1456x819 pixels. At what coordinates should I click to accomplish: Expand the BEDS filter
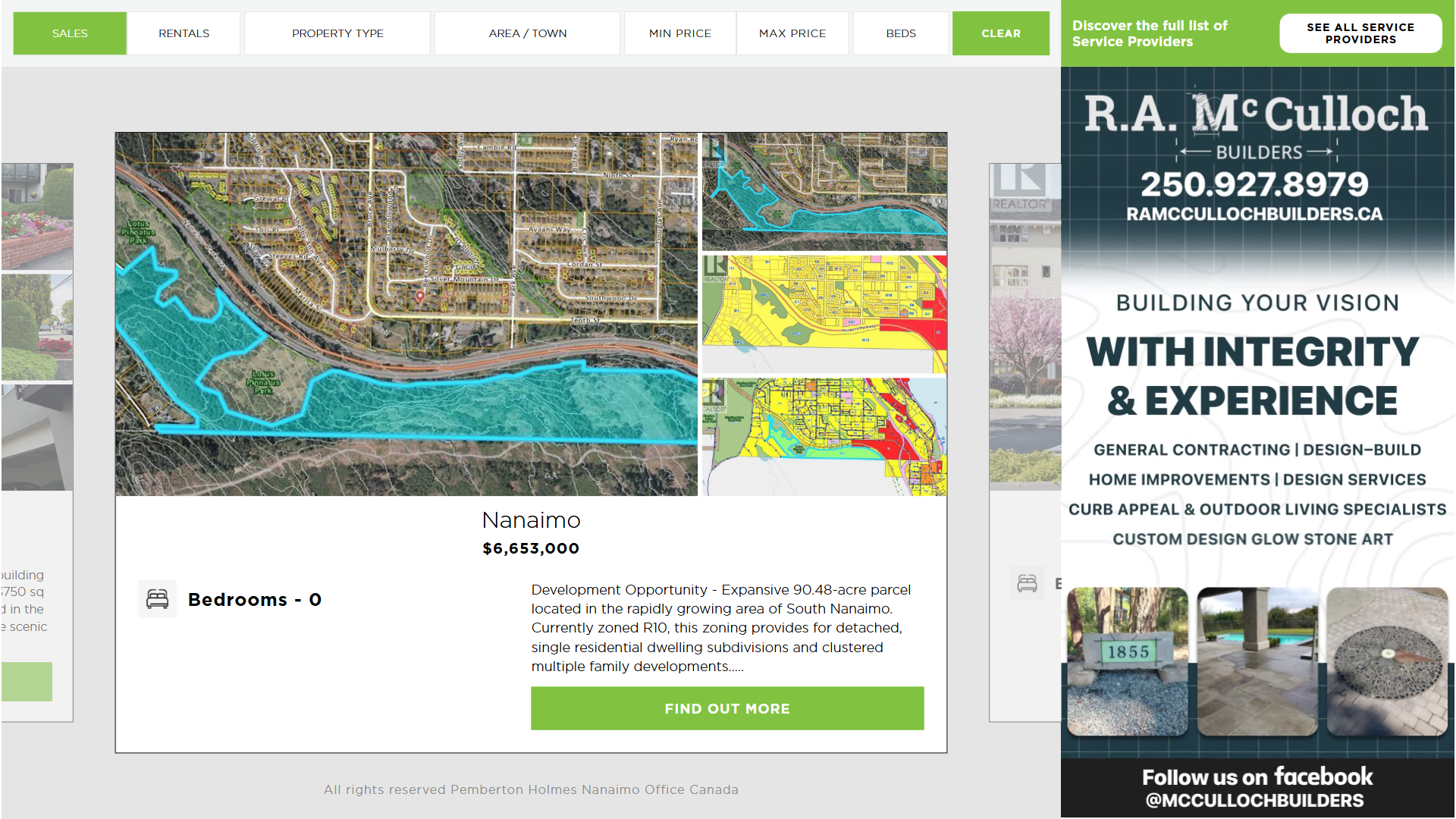click(x=900, y=33)
